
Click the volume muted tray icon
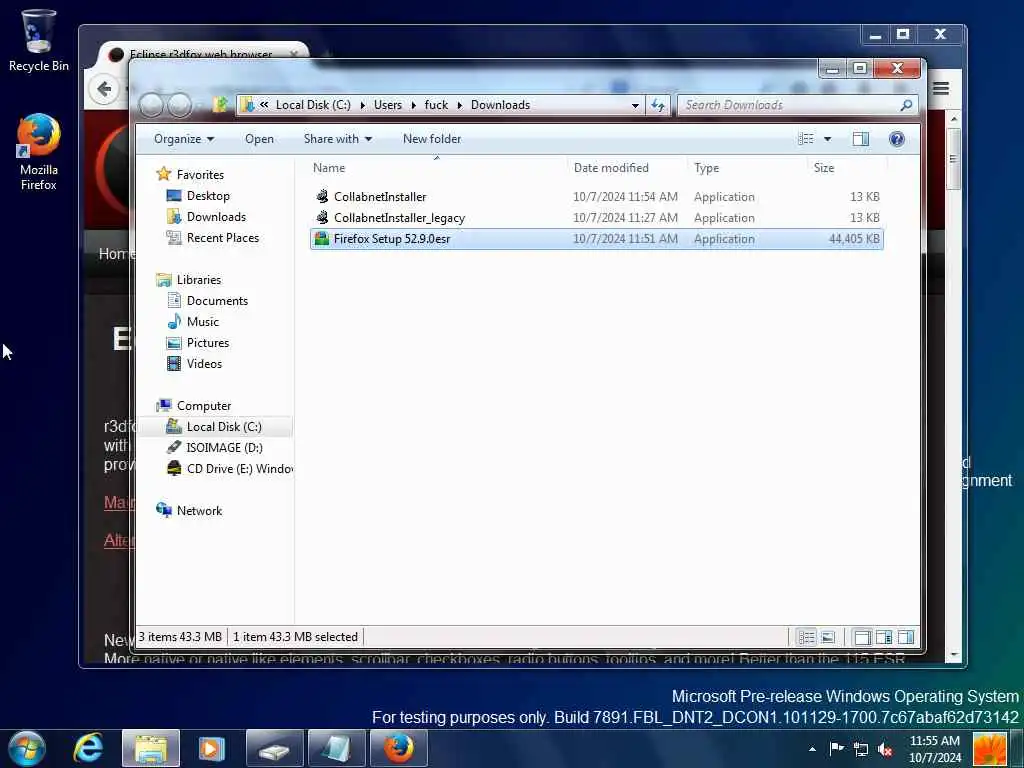point(885,749)
